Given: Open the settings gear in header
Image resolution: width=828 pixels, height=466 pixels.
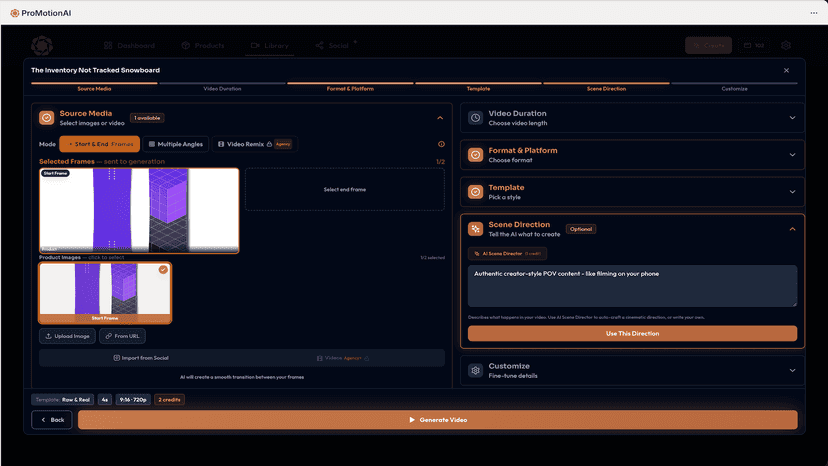Looking at the screenshot, I should coord(786,45).
